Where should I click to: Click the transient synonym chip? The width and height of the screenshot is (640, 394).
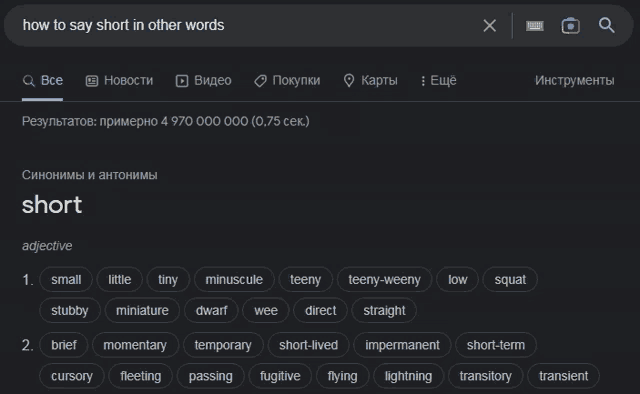(563, 376)
